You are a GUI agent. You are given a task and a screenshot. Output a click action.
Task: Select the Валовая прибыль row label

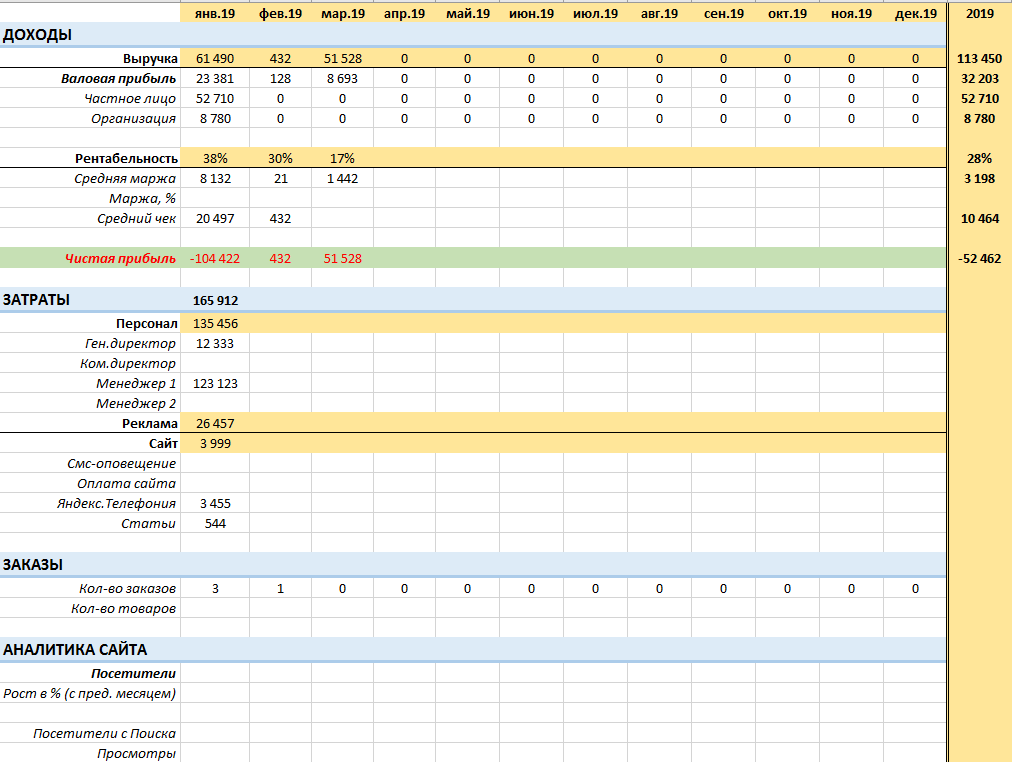pos(119,79)
